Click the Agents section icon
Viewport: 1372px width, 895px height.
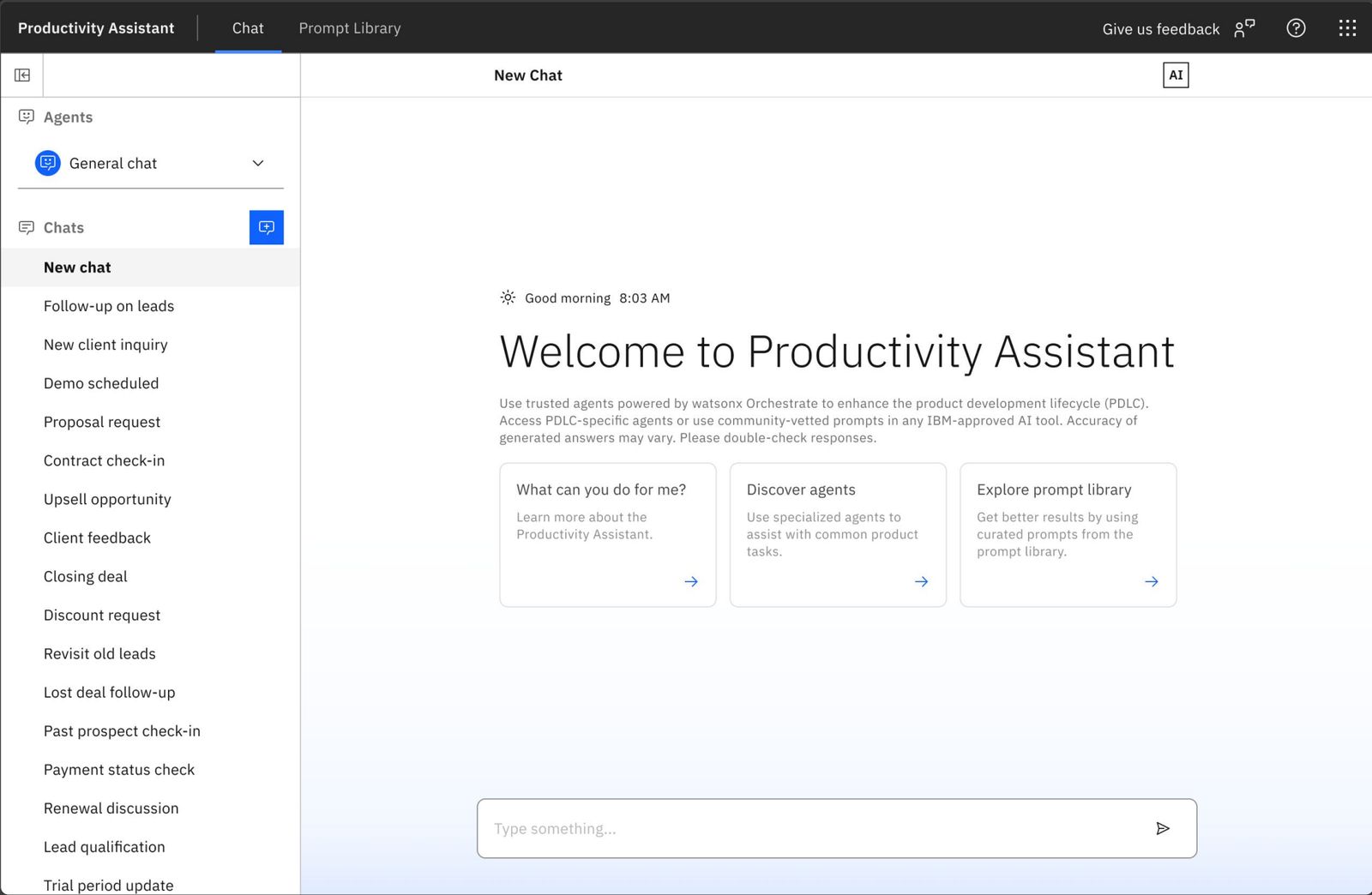click(x=27, y=117)
